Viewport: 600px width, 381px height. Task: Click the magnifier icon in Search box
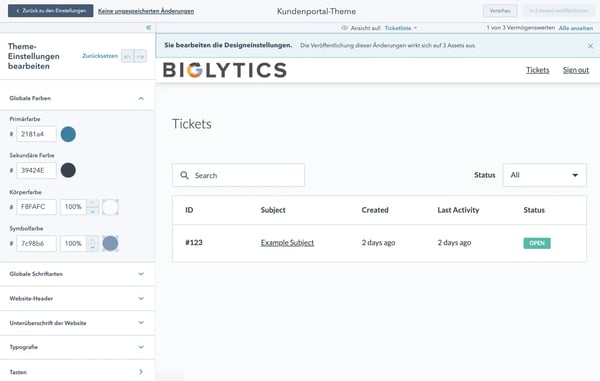click(184, 175)
